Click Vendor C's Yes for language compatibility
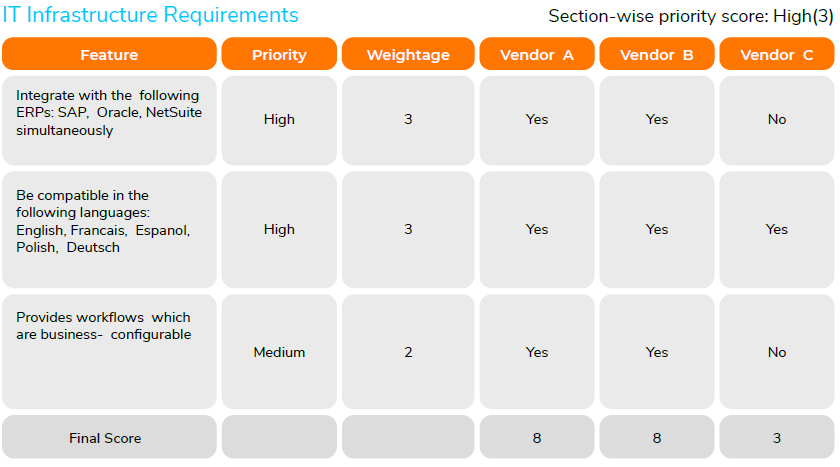 click(777, 229)
